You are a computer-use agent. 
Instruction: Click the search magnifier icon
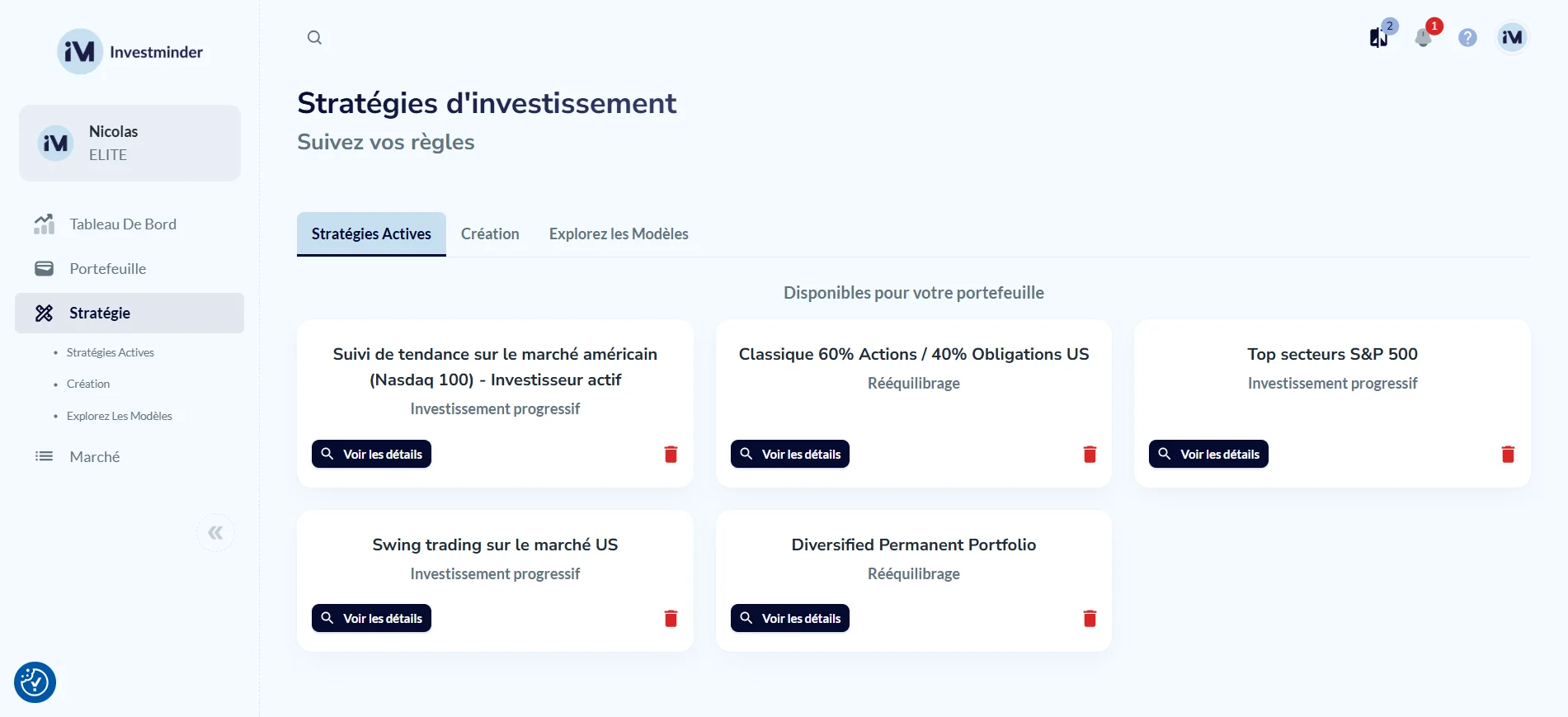point(314,37)
